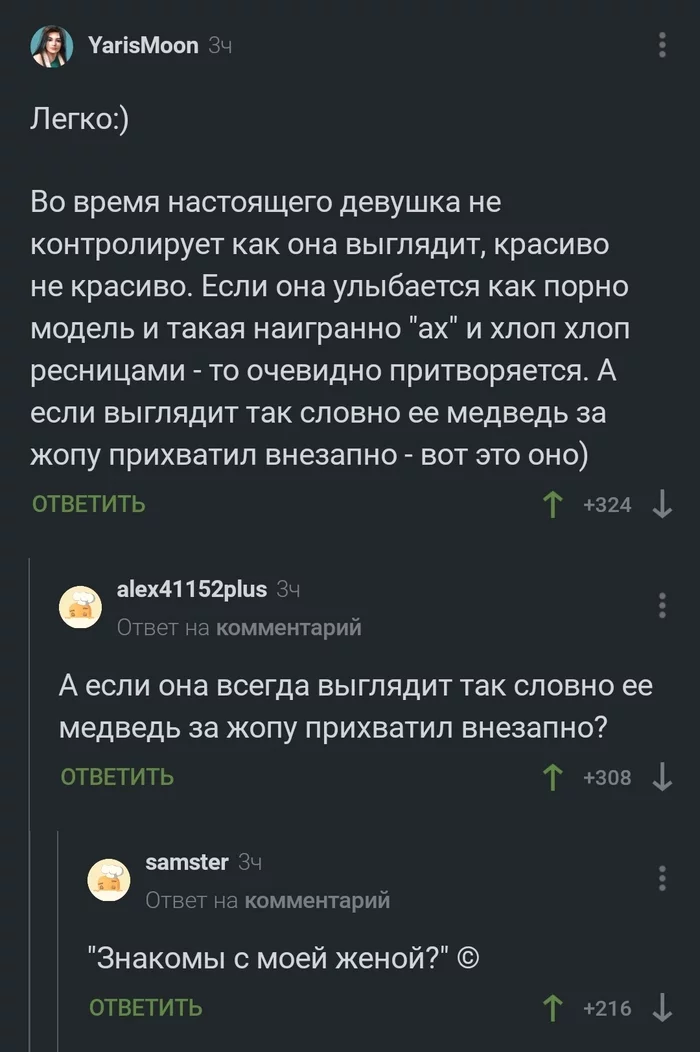Go to parent comment from alex41152plus's reply
700x1052 pixels.
click(289, 628)
